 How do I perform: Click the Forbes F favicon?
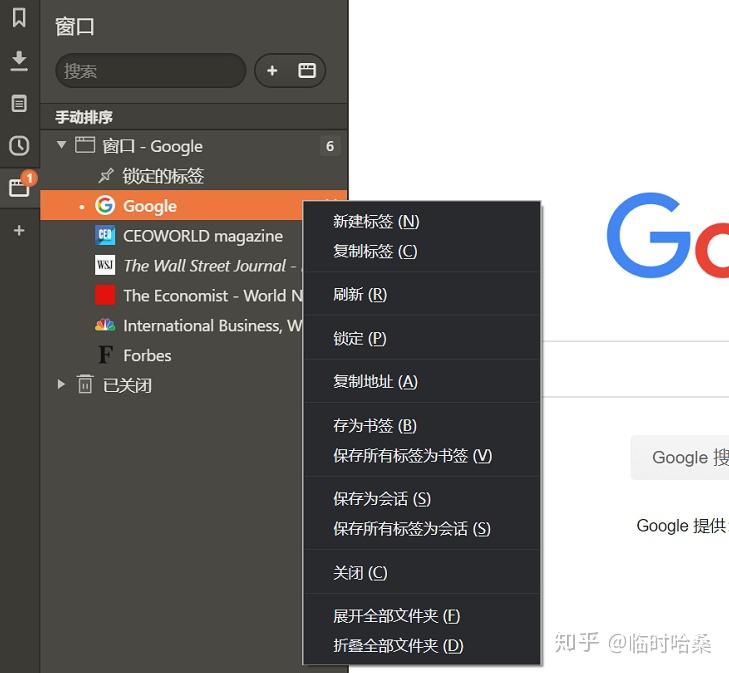coord(106,355)
